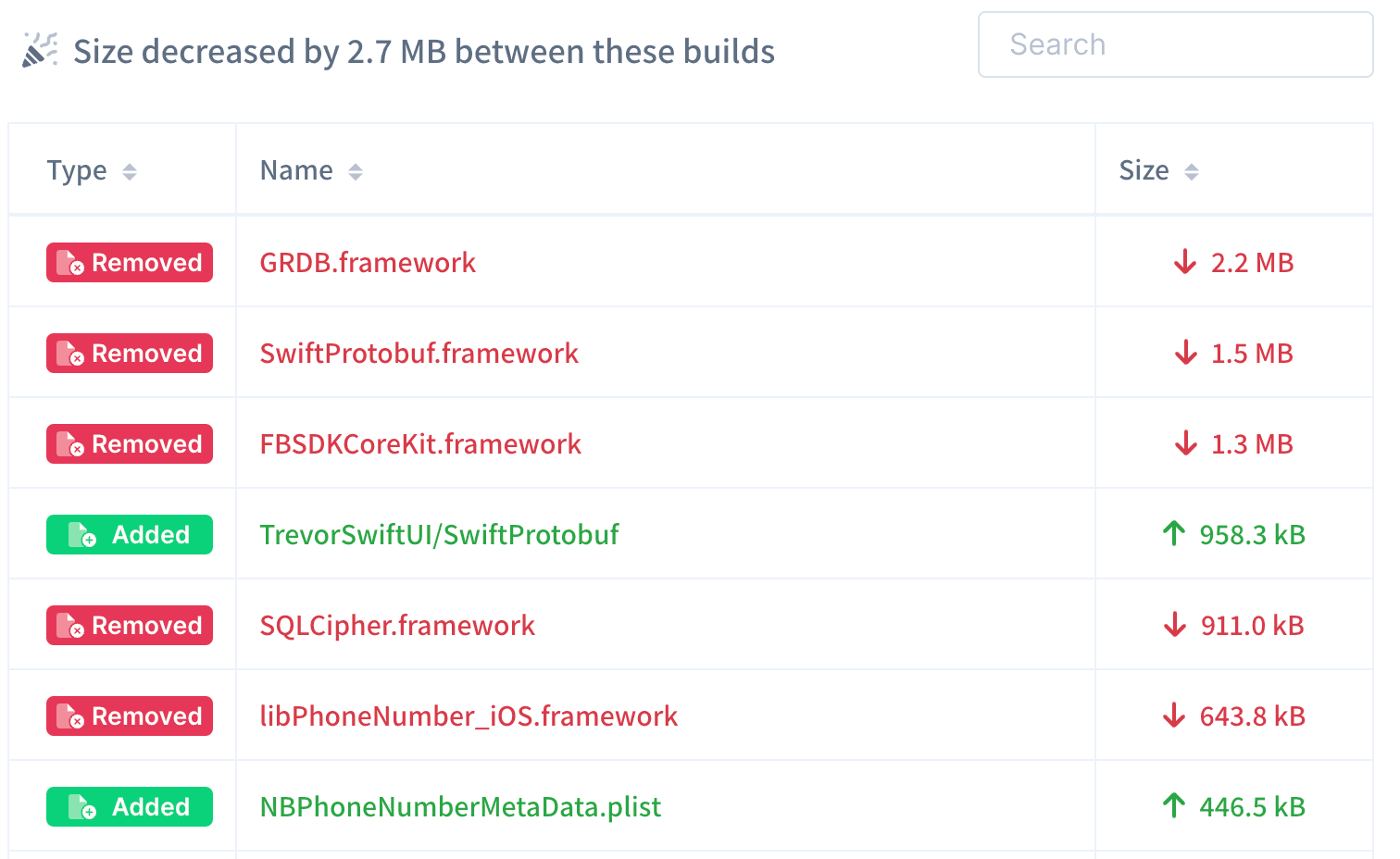This screenshot has height=859, width=1400.
Task: Click the green up arrow beside 446.5 kB
Action: click(x=1174, y=806)
